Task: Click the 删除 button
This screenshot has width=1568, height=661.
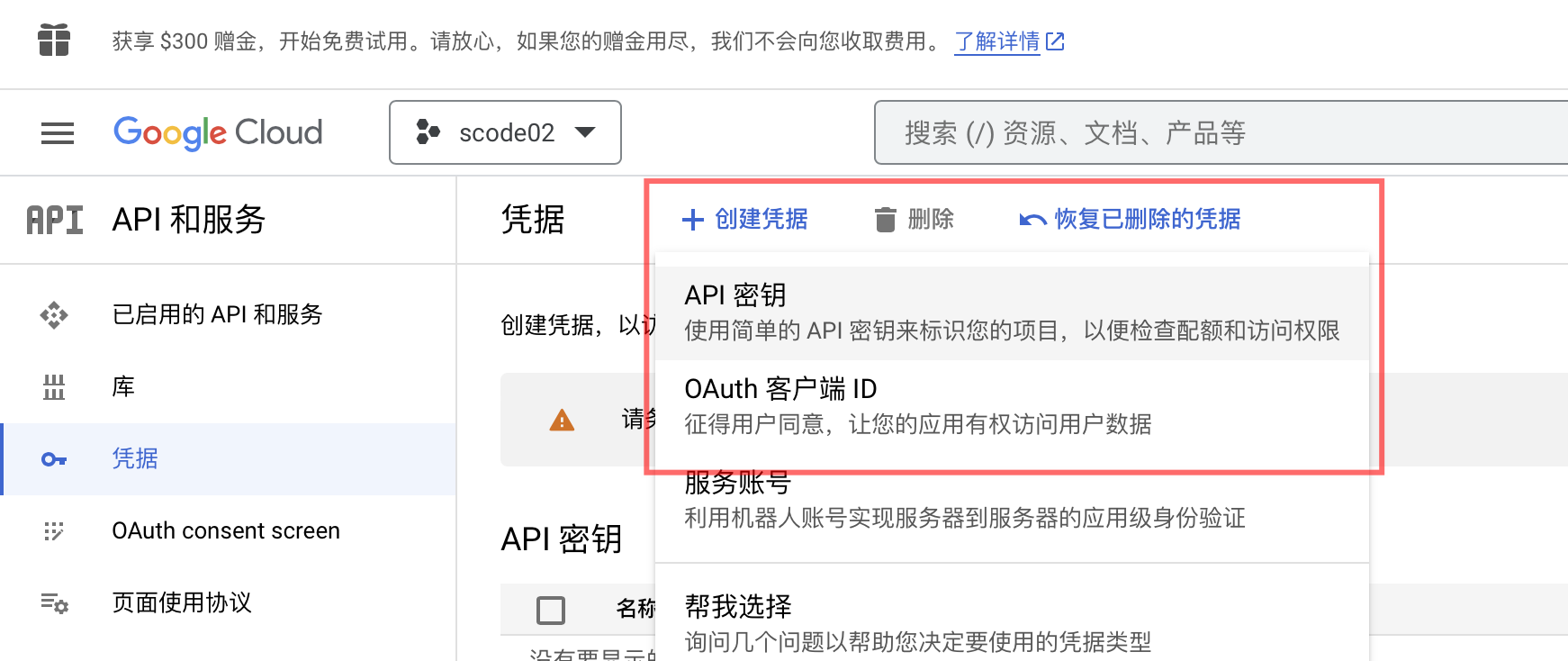Action: point(915,220)
